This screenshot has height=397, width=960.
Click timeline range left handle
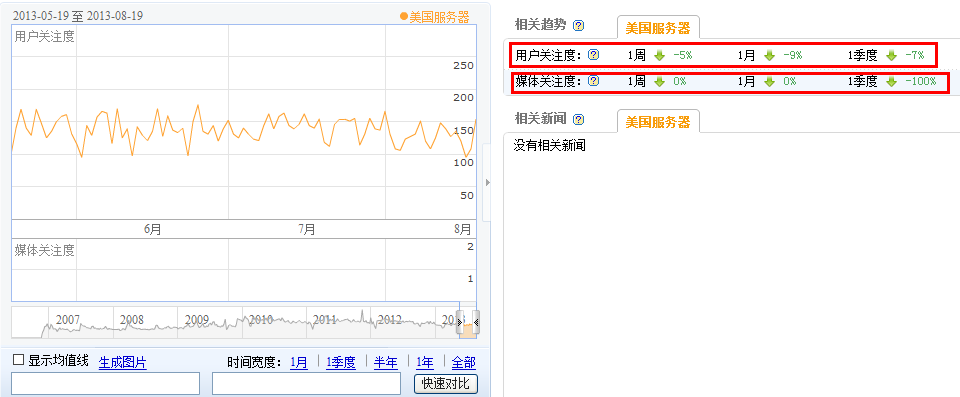(460, 322)
